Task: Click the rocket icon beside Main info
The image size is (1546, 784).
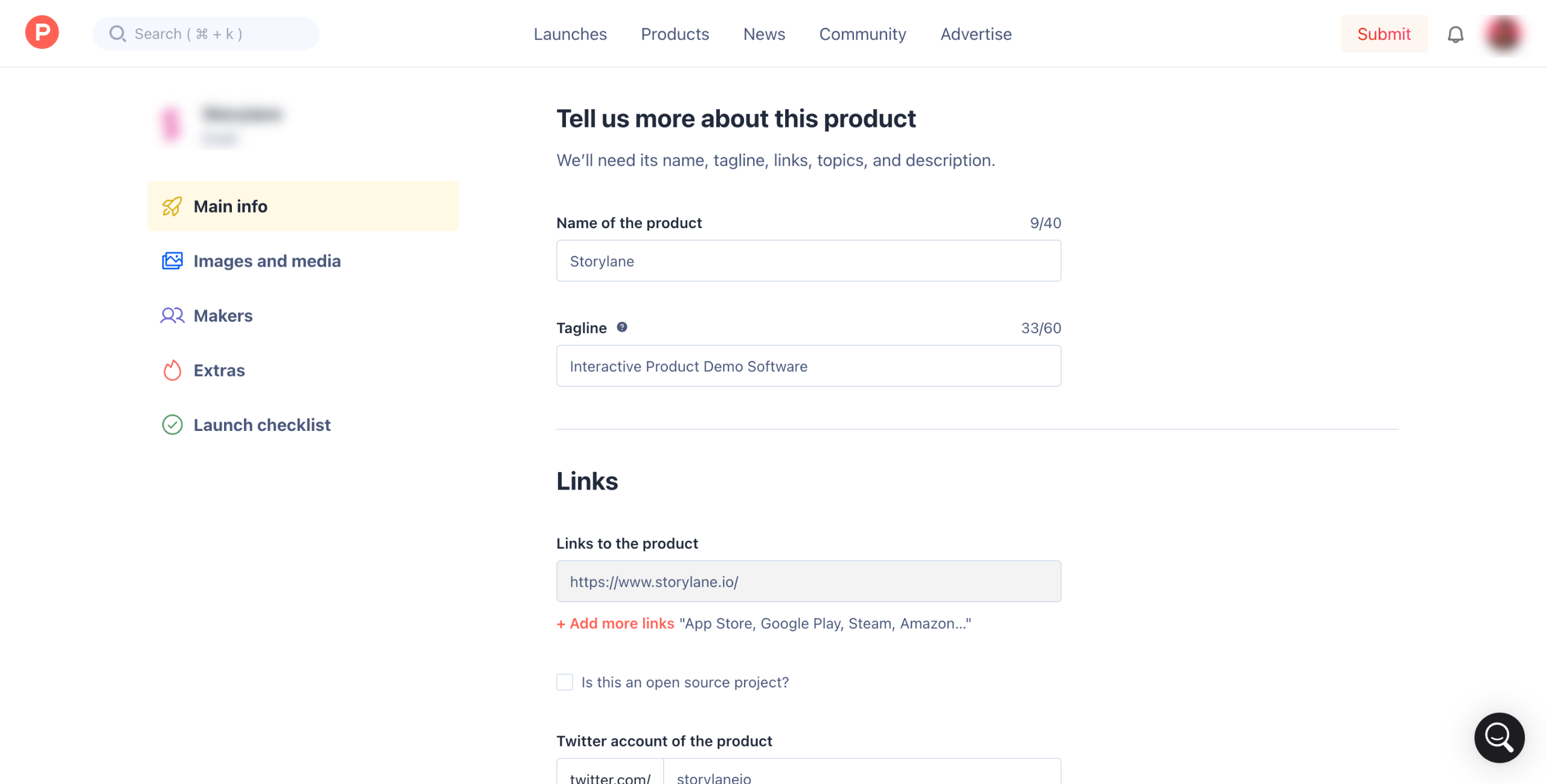Action: click(x=172, y=206)
